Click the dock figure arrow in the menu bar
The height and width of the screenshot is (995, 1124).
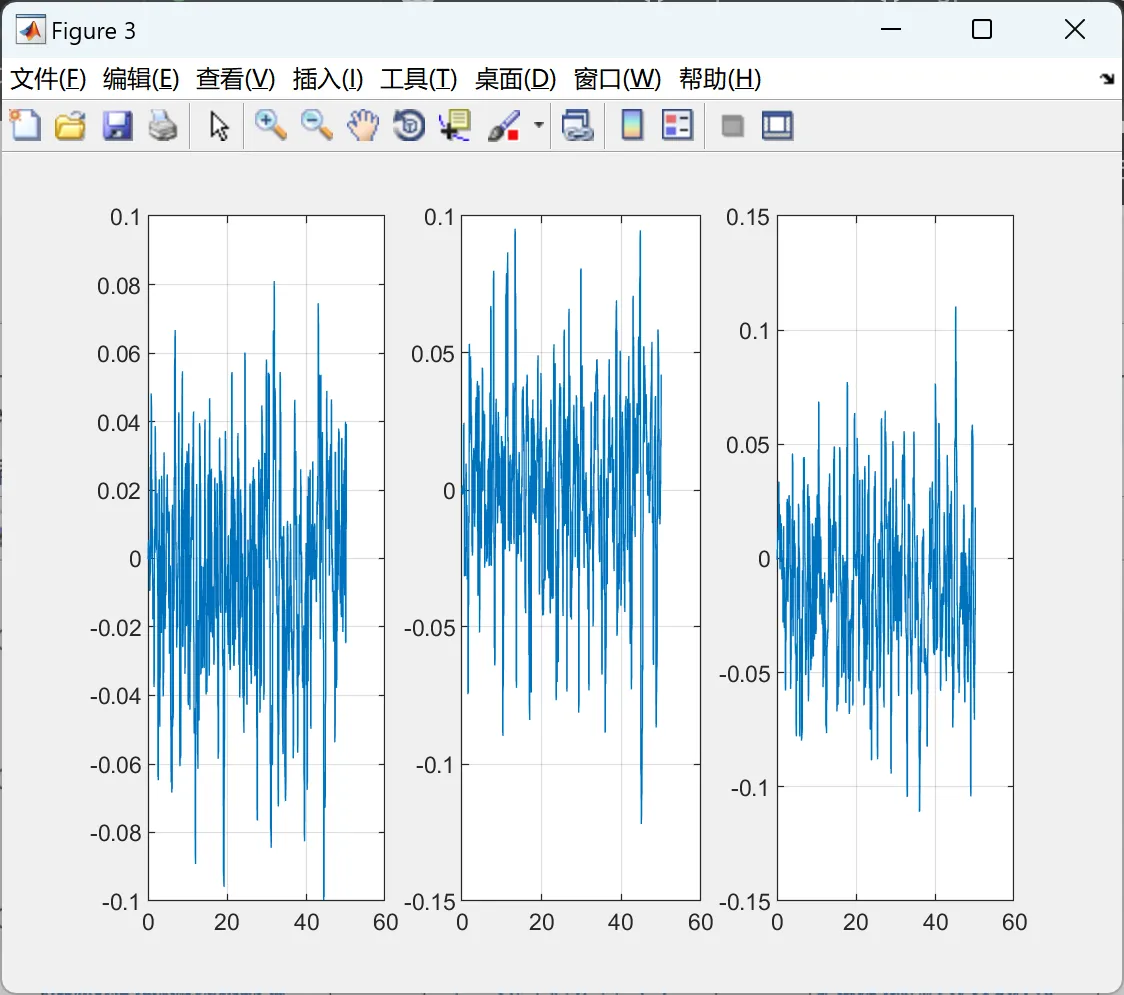1108,78
